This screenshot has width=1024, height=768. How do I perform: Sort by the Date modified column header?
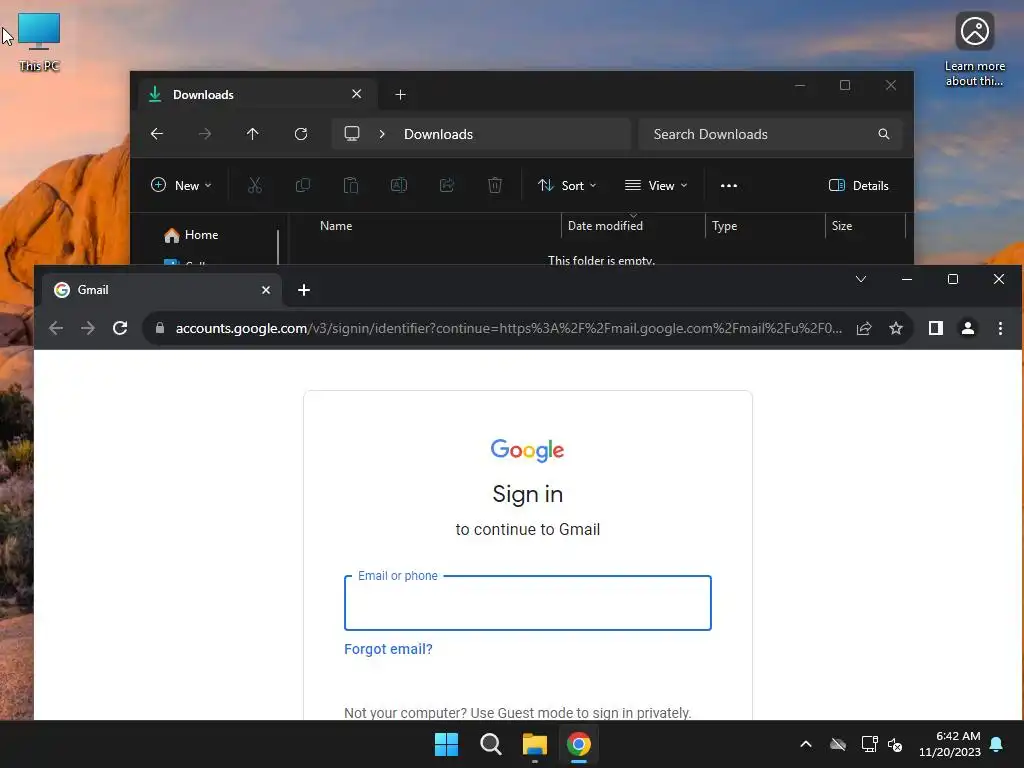[605, 226]
